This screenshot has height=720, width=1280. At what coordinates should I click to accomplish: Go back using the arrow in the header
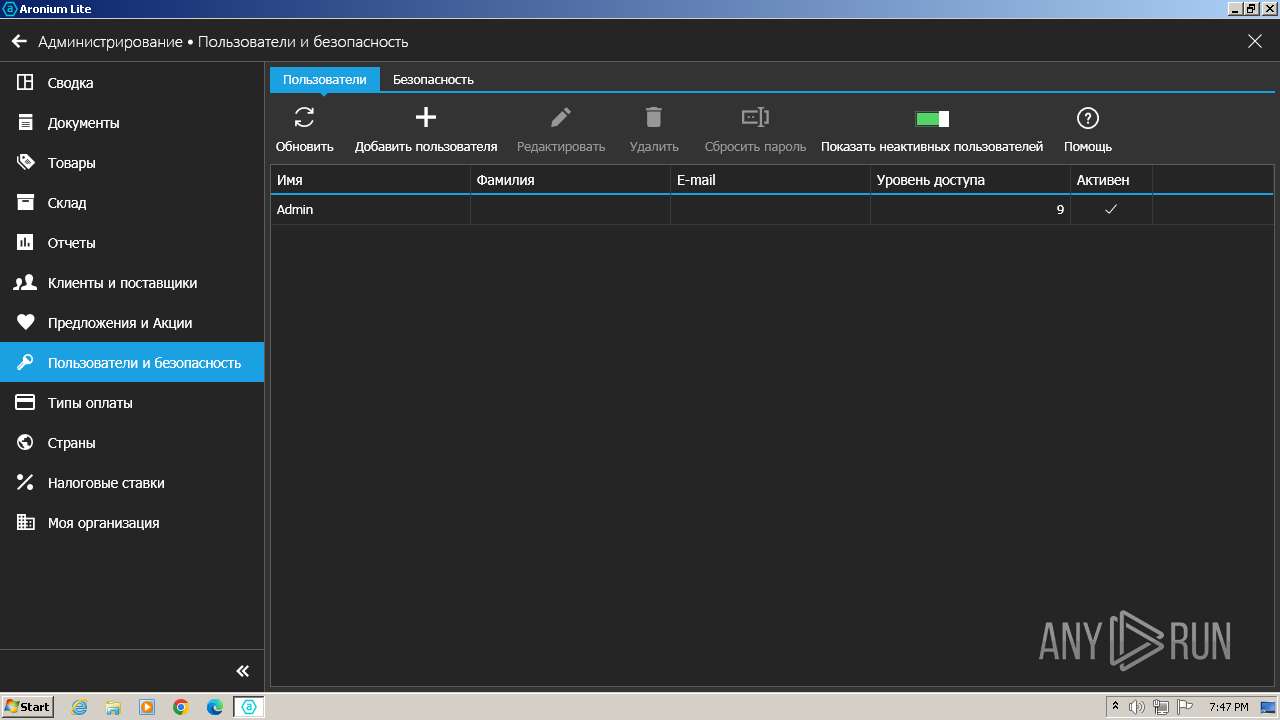(x=19, y=42)
